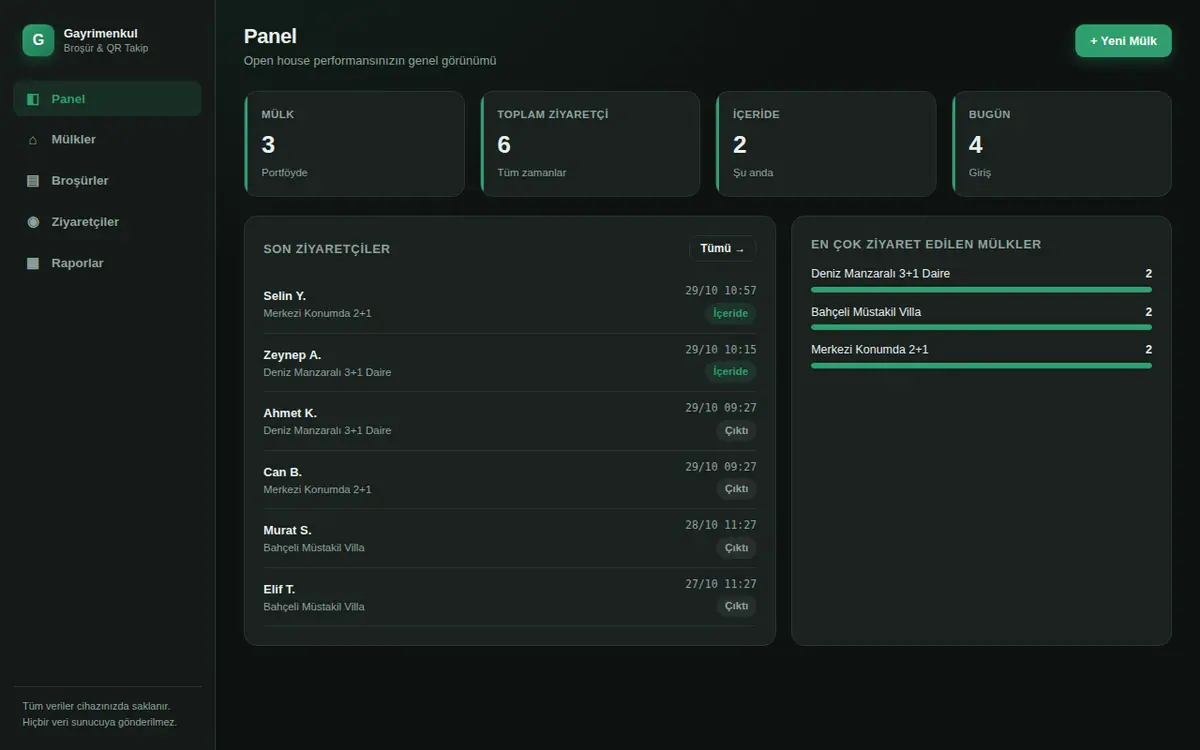The width and height of the screenshot is (1200, 750).
Task: Click the timestamp 29/10 10:57
Action: [721, 291]
